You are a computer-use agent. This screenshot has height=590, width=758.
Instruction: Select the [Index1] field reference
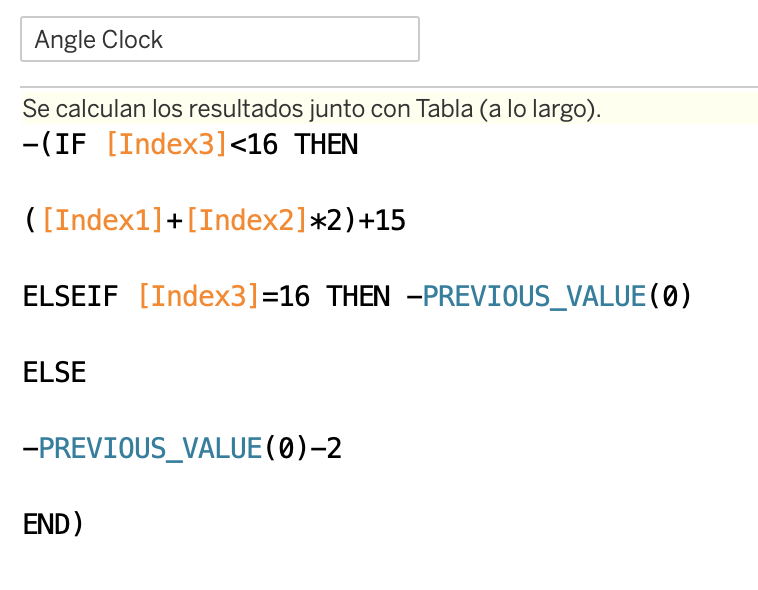click(102, 221)
